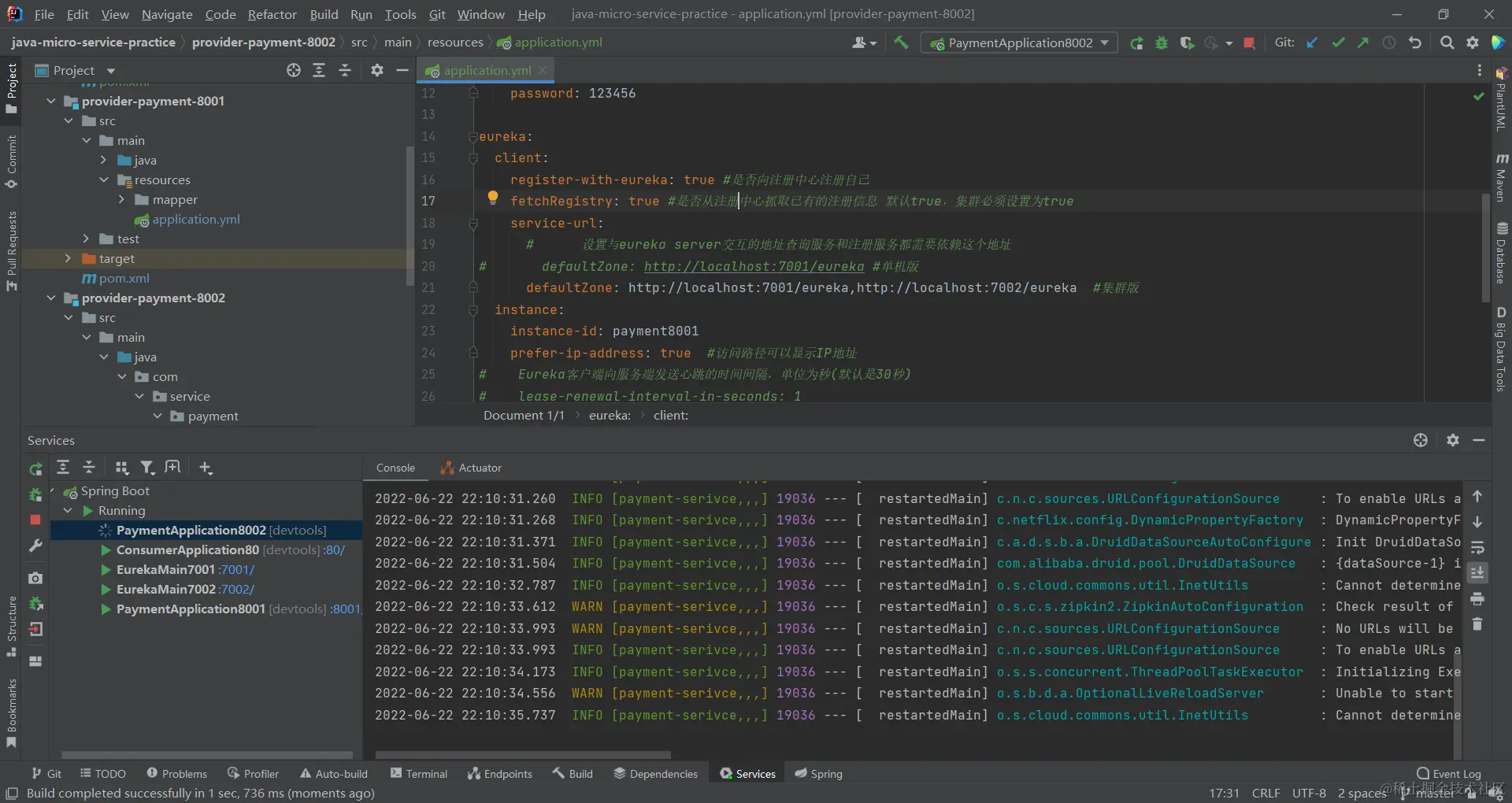Click the Debug bug icon in toolbar
Screen dimensions: 1512x803
coord(1162,43)
